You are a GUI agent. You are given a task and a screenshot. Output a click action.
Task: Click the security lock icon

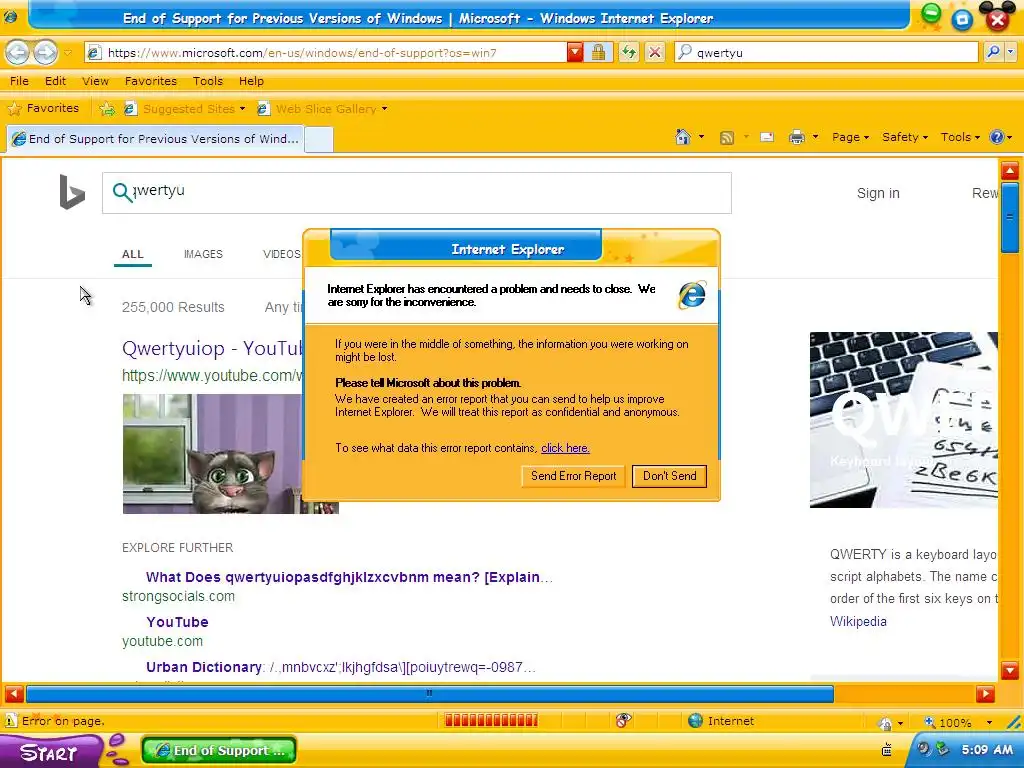coord(598,53)
